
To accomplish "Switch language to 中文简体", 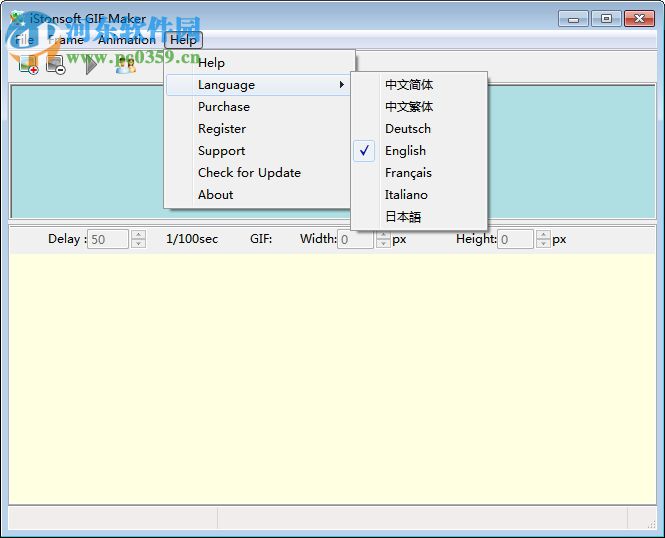I will 419,85.
